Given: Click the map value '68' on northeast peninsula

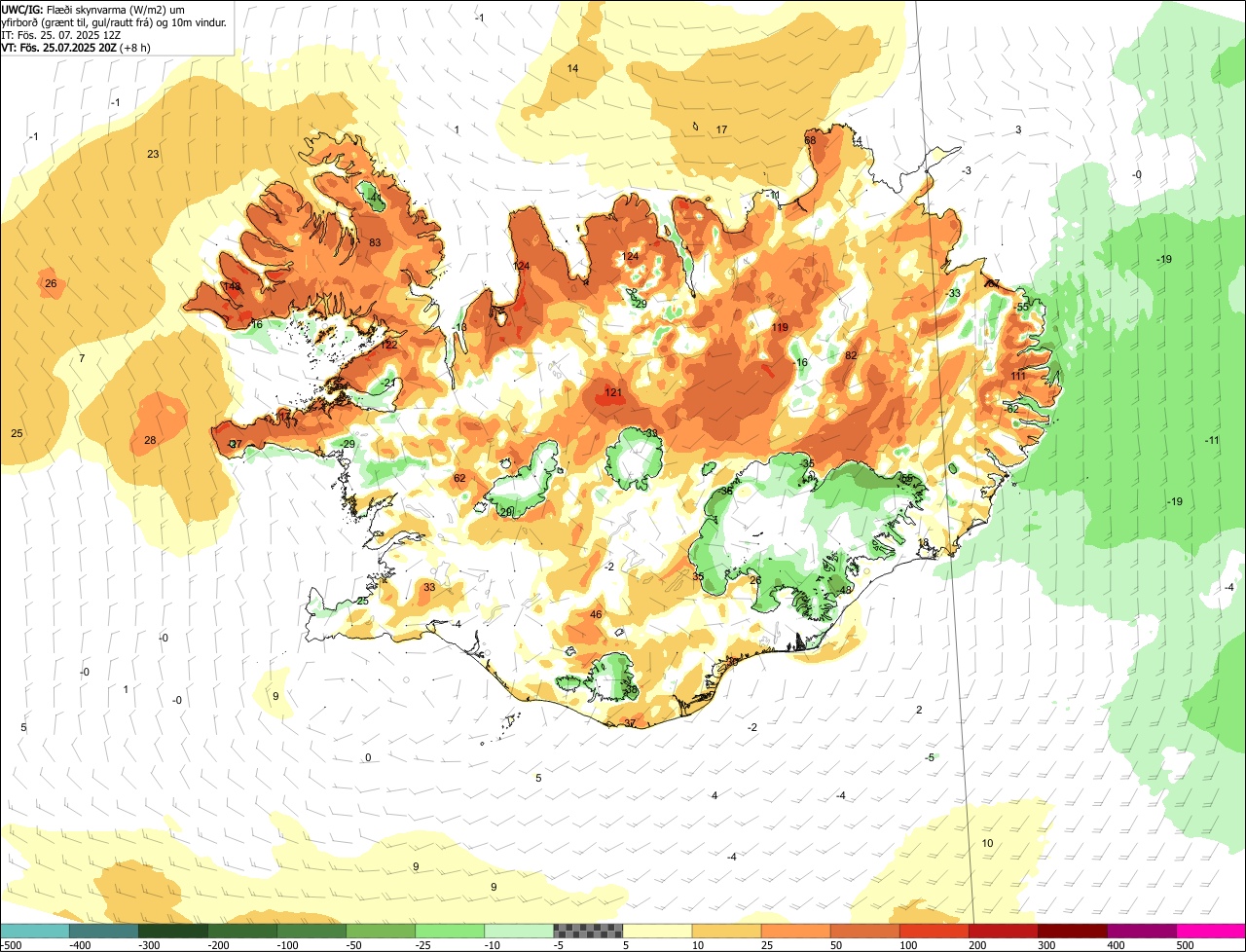Looking at the screenshot, I should [x=810, y=140].
